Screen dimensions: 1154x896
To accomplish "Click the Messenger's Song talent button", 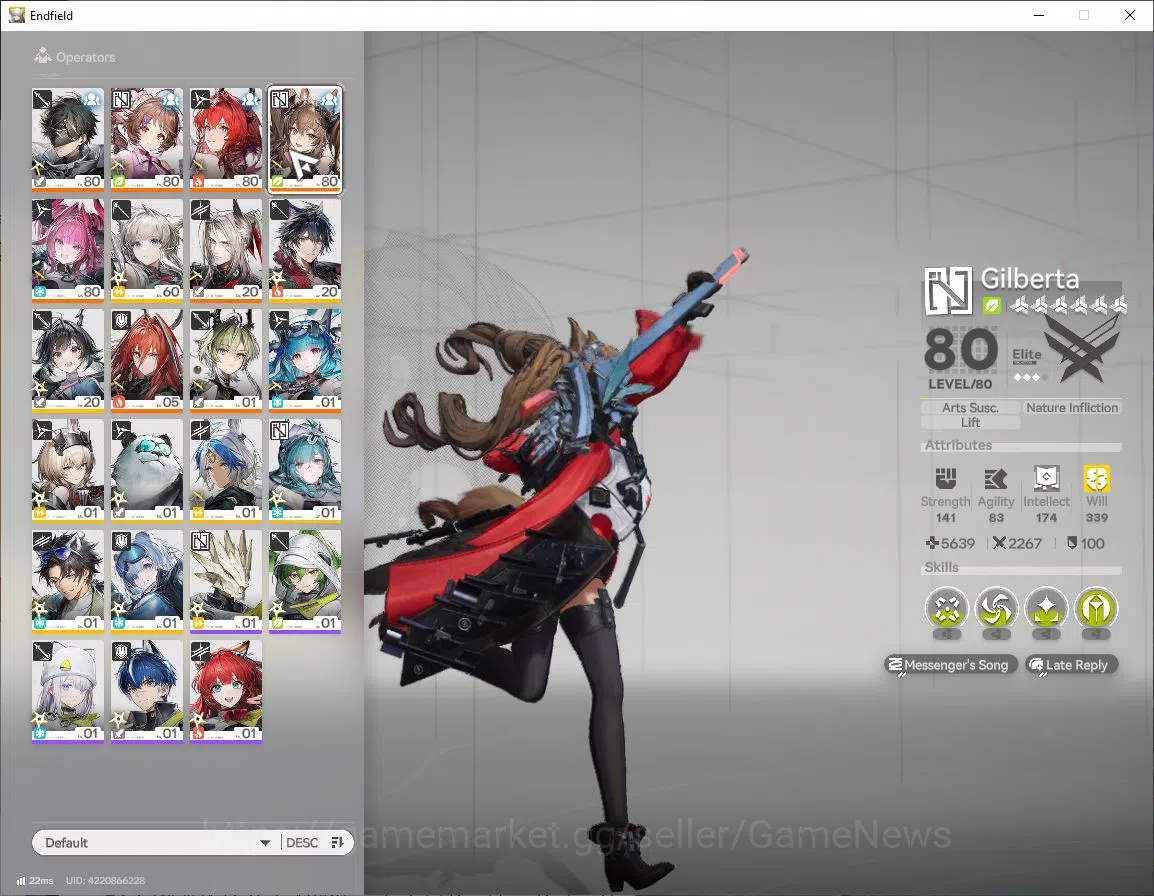I will tap(950, 665).
